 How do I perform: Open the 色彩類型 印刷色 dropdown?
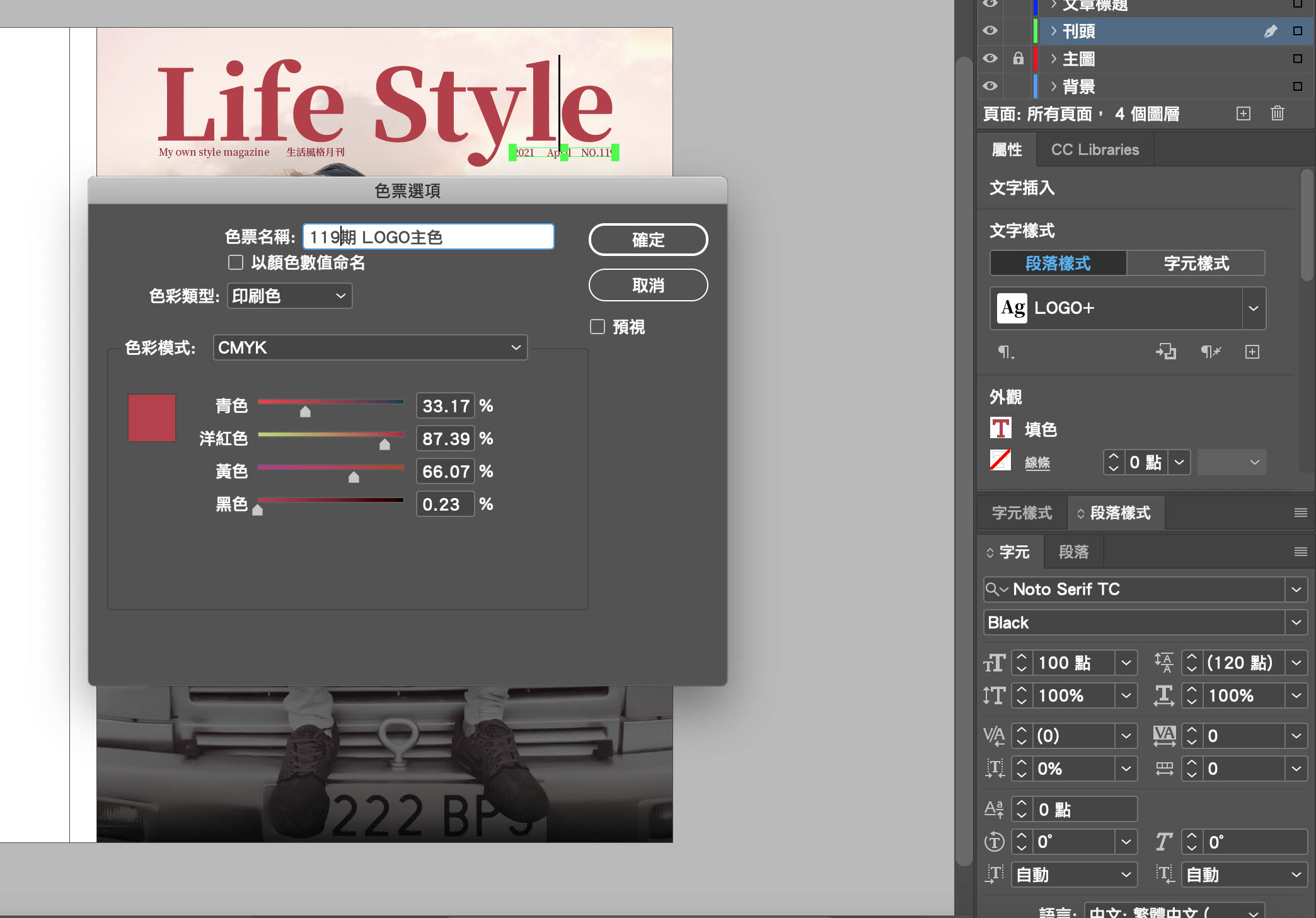tap(289, 296)
